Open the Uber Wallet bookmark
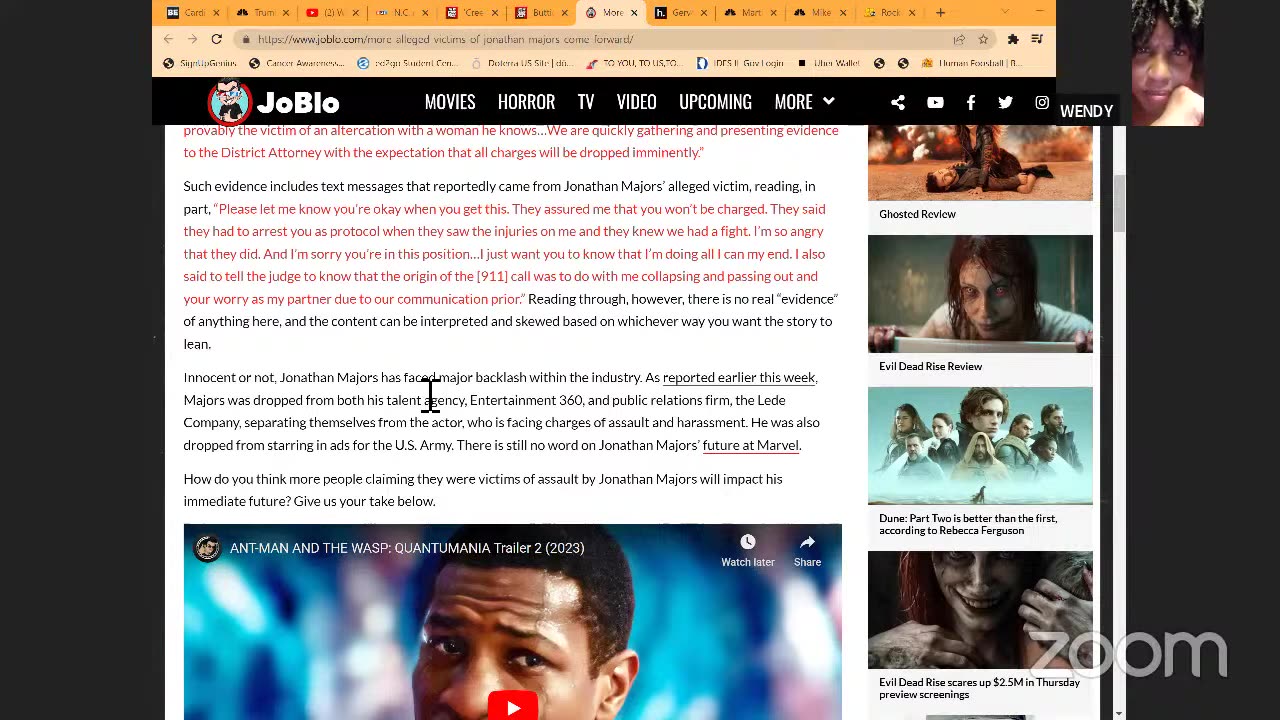The image size is (1280, 720). (829, 63)
